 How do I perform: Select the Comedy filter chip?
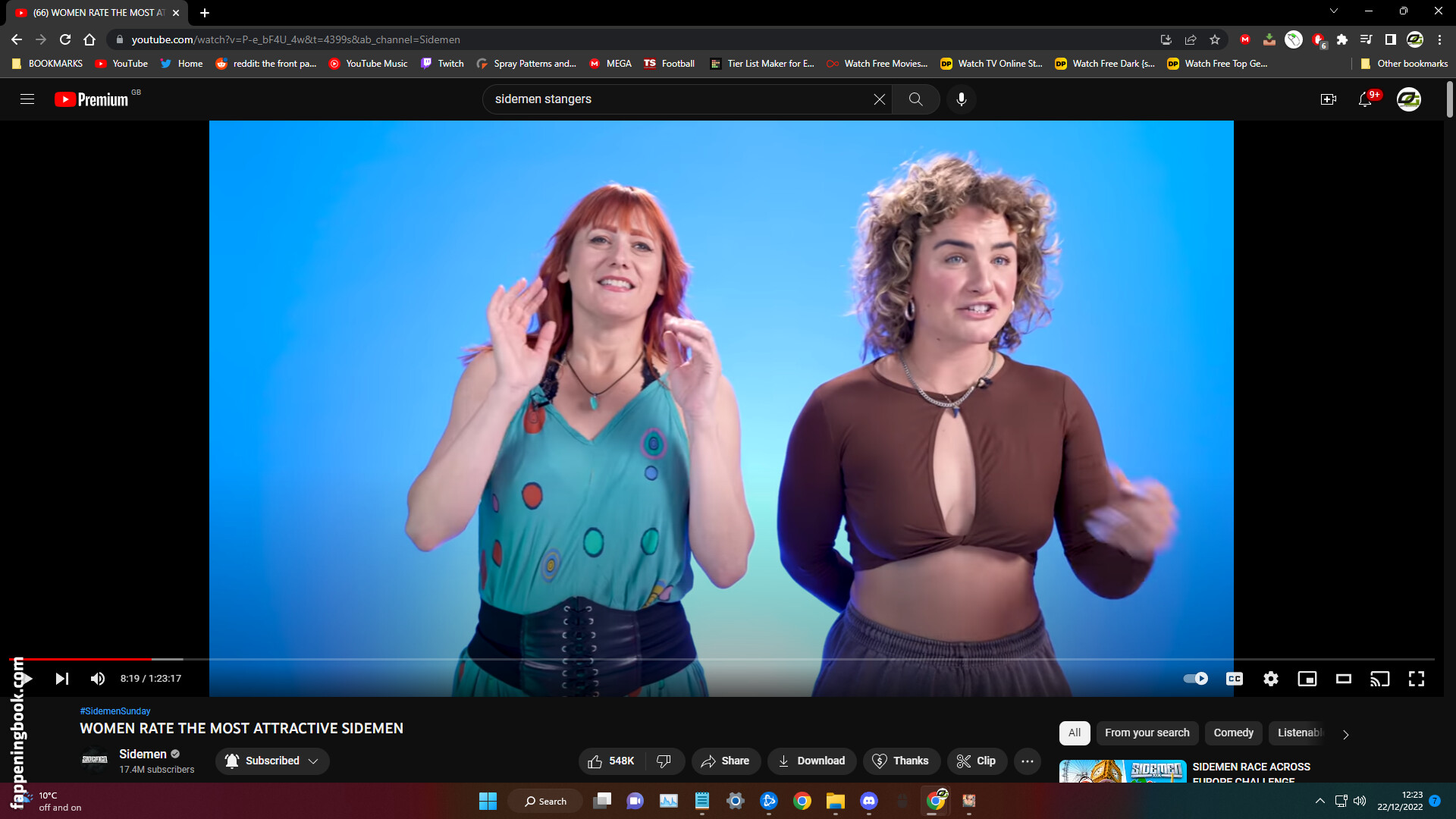point(1233,733)
